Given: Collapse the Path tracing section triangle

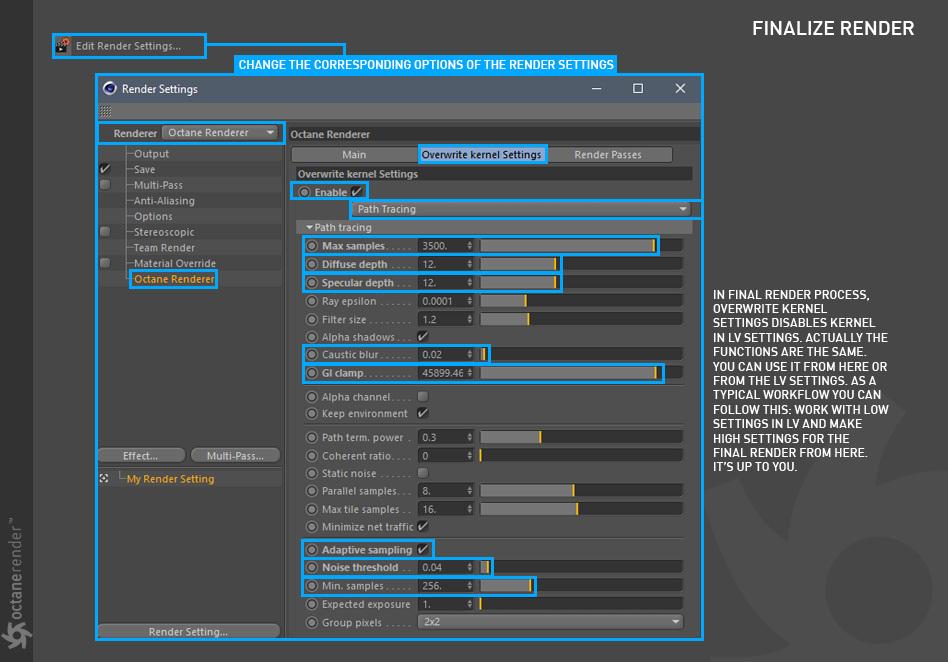Looking at the screenshot, I should click(x=309, y=227).
